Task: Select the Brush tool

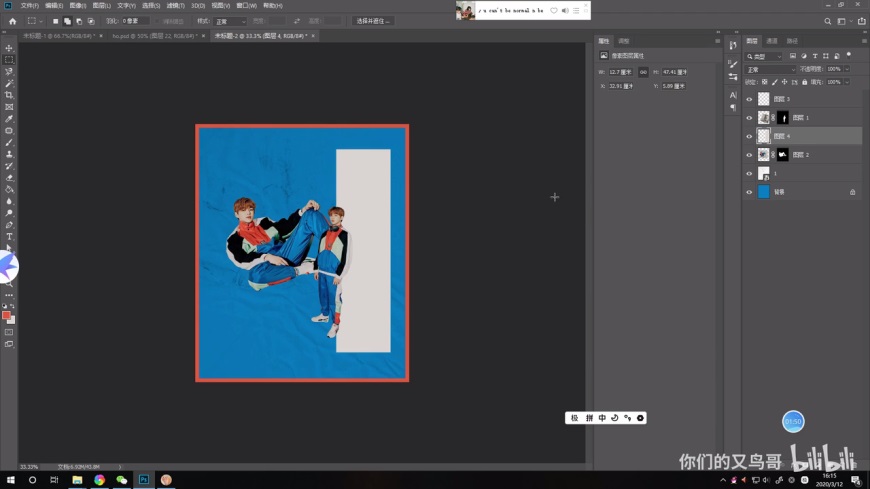Action: point(9,143)
